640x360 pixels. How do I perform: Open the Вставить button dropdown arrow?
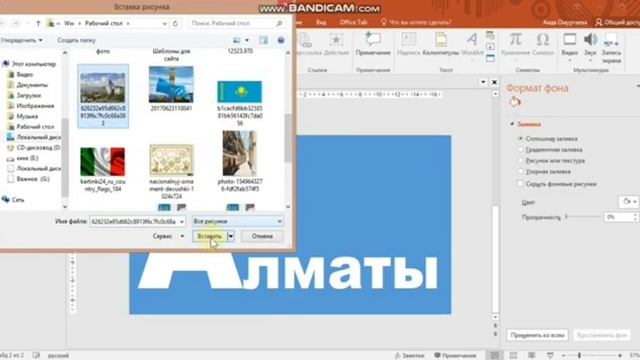pos(231,236)
